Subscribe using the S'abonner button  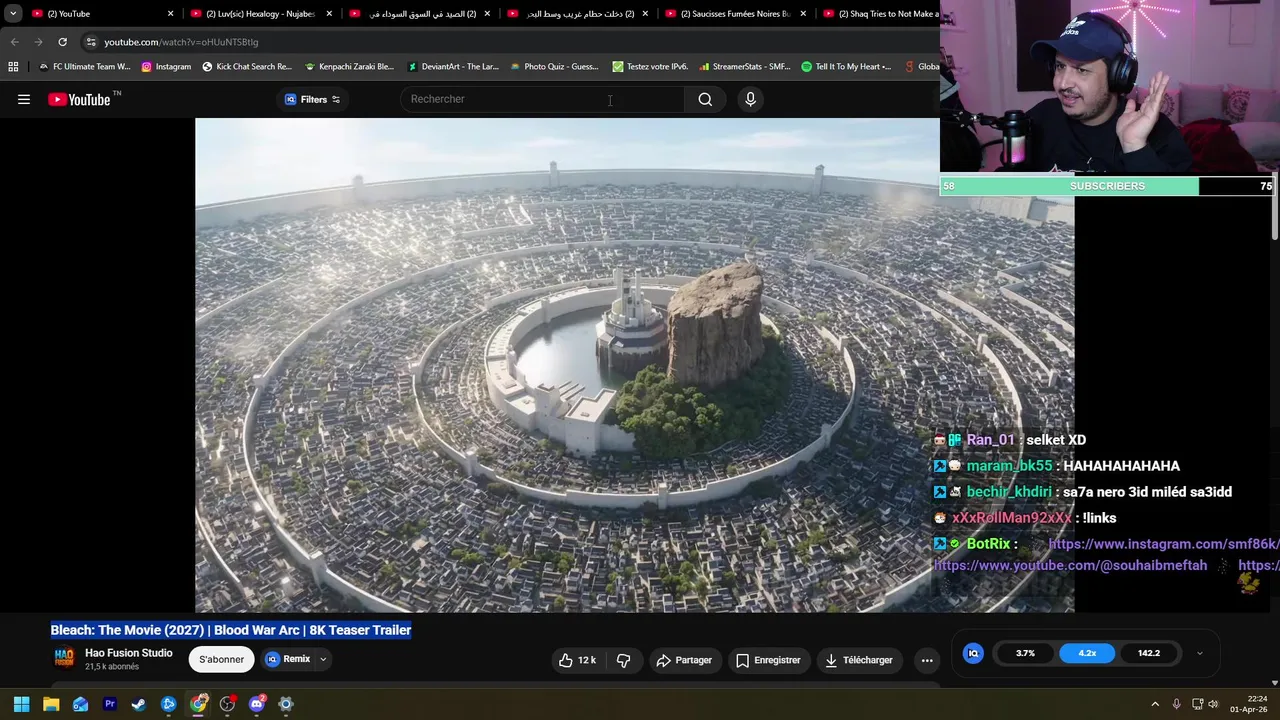[221, 659]
